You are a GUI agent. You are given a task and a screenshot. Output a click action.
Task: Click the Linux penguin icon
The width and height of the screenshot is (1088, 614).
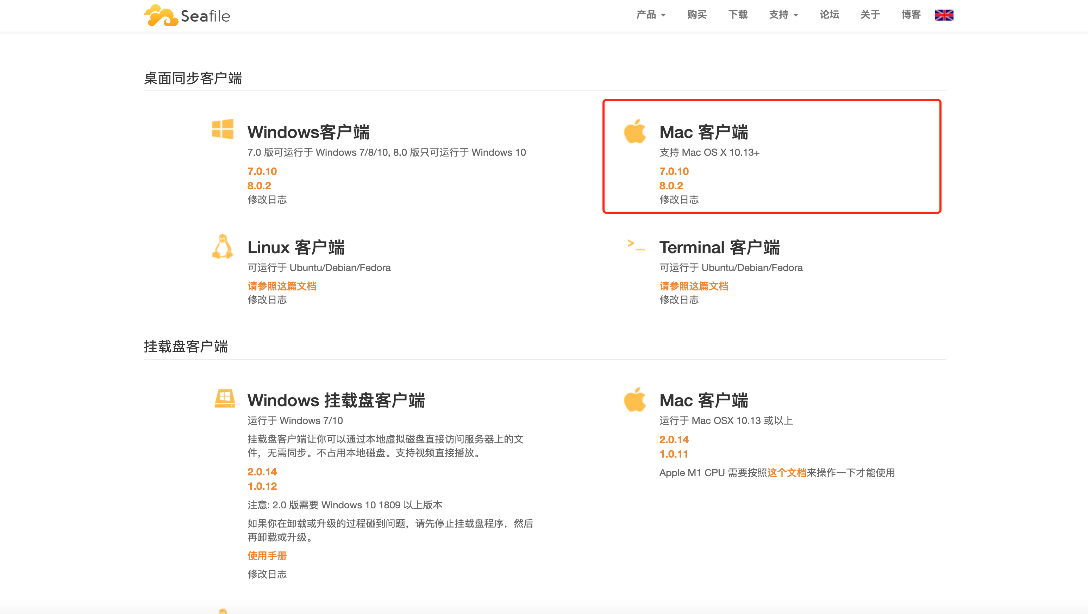tap(222, 247)
